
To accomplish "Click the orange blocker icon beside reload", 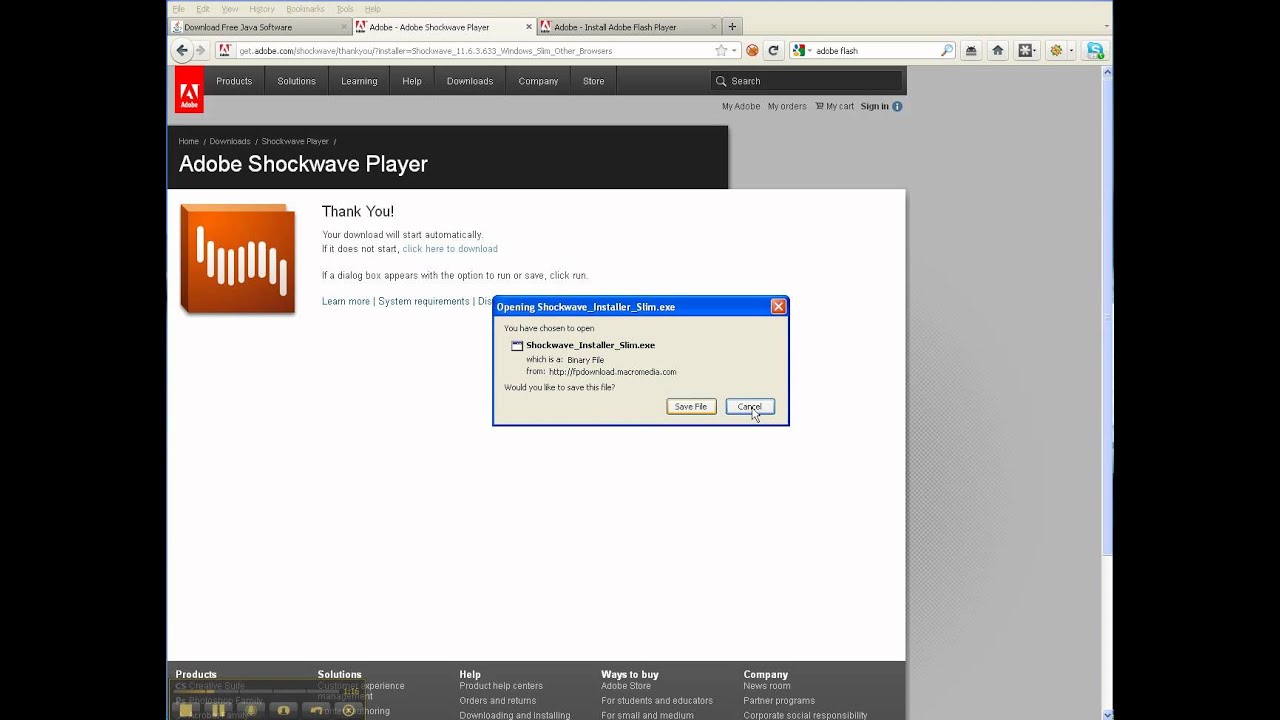I will pyautogui.click(x=752, y=50).
